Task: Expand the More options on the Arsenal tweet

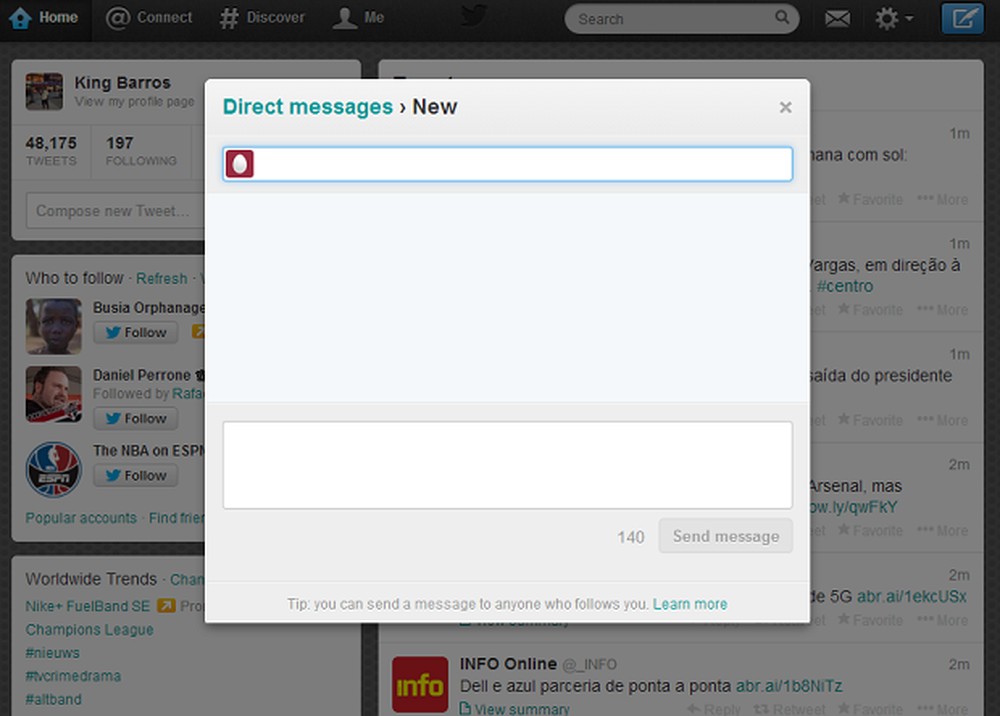Action: 943,531
